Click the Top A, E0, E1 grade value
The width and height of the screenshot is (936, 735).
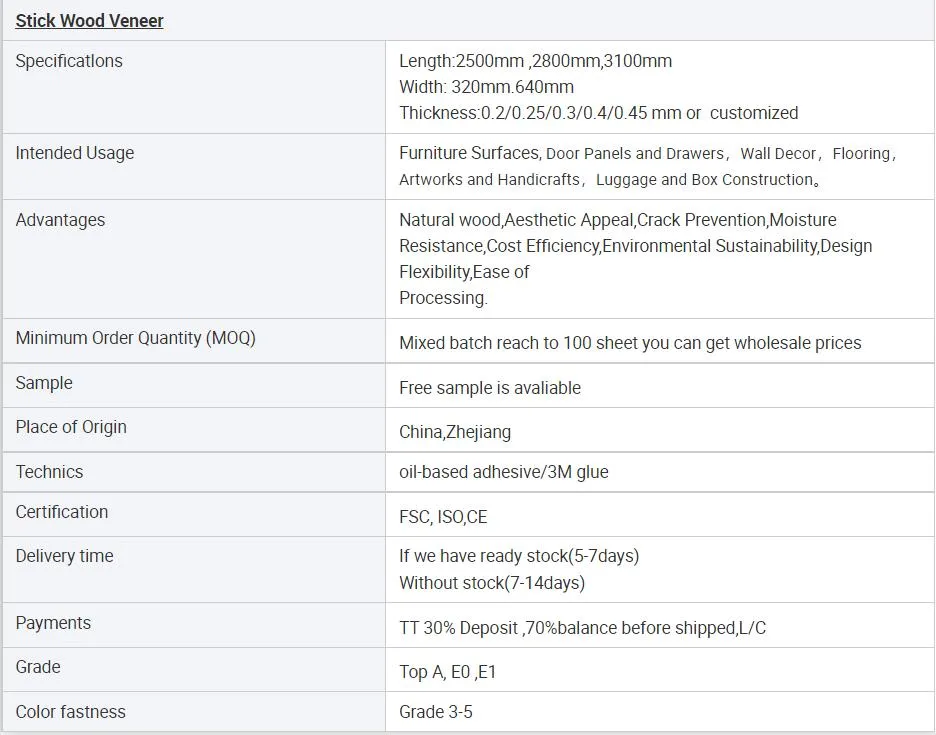(447, 672)
